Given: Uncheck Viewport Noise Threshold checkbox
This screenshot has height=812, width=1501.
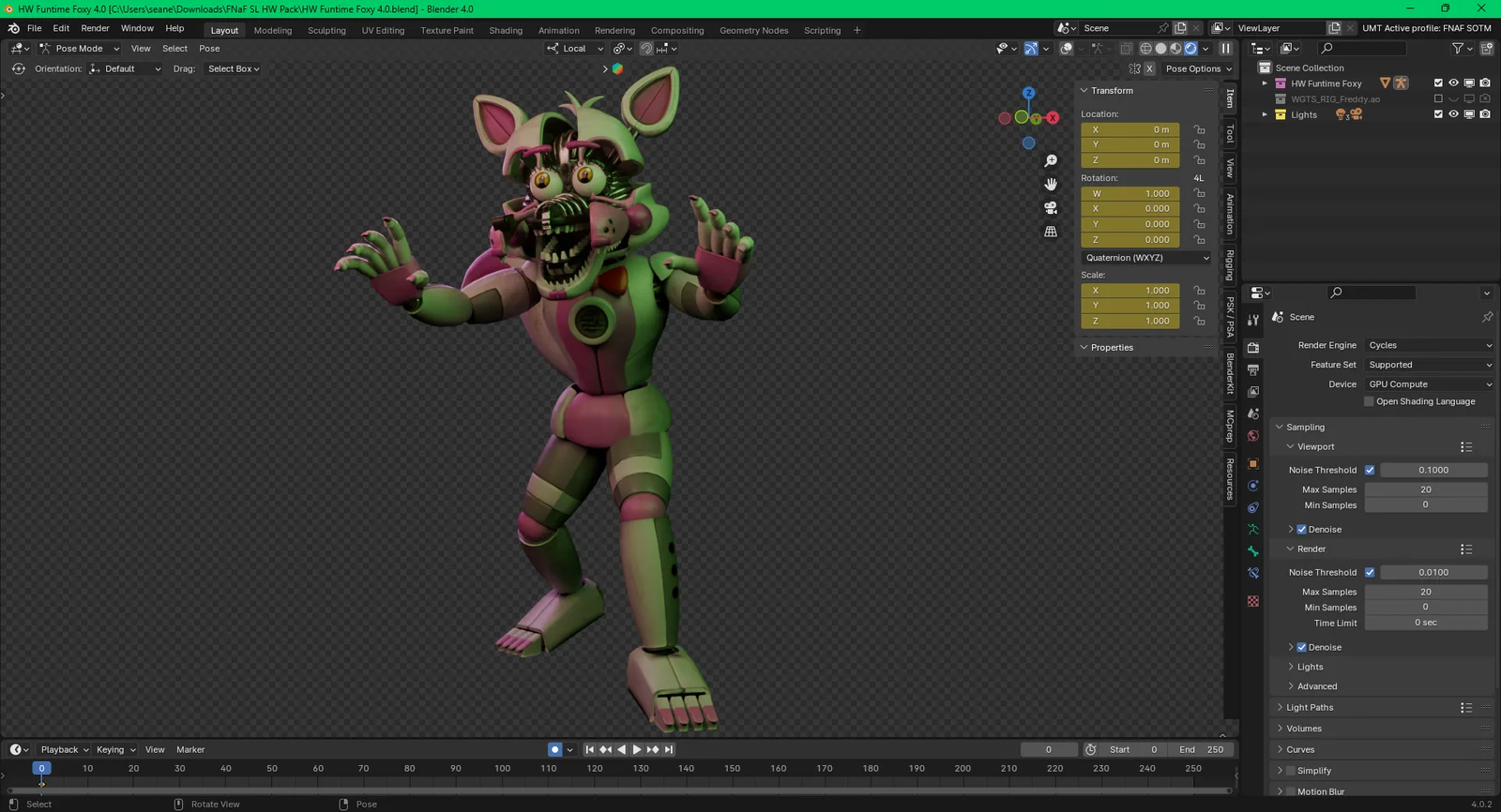Looking at the screenshot, I should tap(1370, 470).
